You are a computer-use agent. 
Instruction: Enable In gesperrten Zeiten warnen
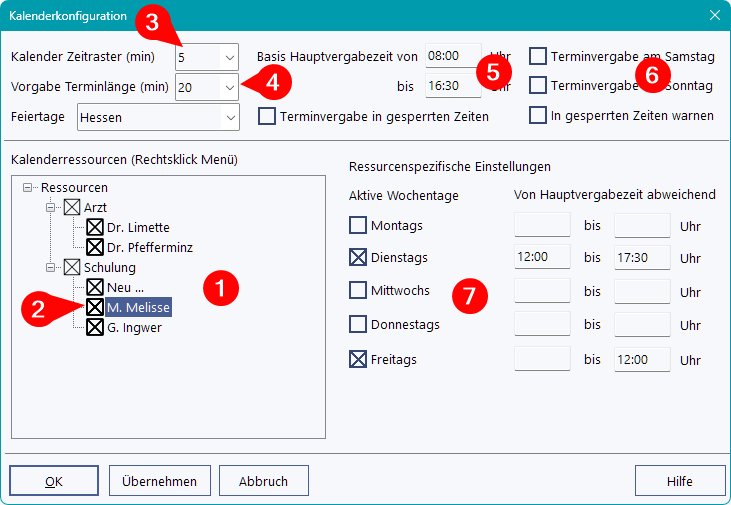(x=538, y=115)
